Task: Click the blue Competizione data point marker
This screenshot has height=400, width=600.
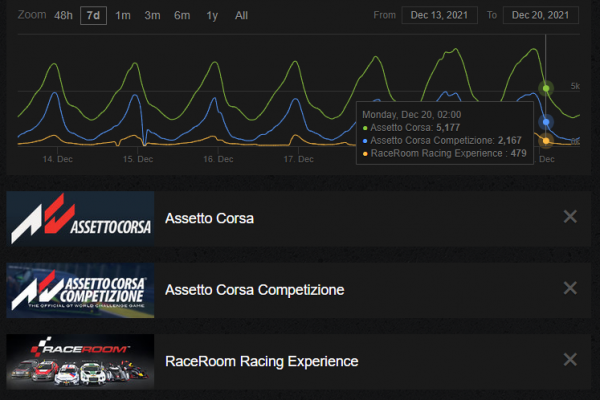Action: tap(546, 122)
